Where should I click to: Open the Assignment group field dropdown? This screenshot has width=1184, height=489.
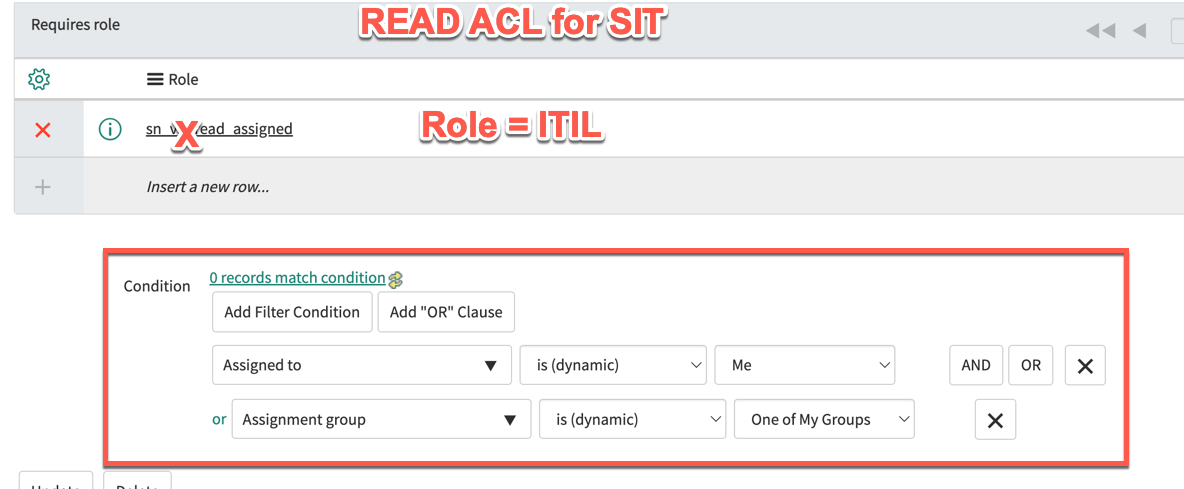tap(381, 420)
